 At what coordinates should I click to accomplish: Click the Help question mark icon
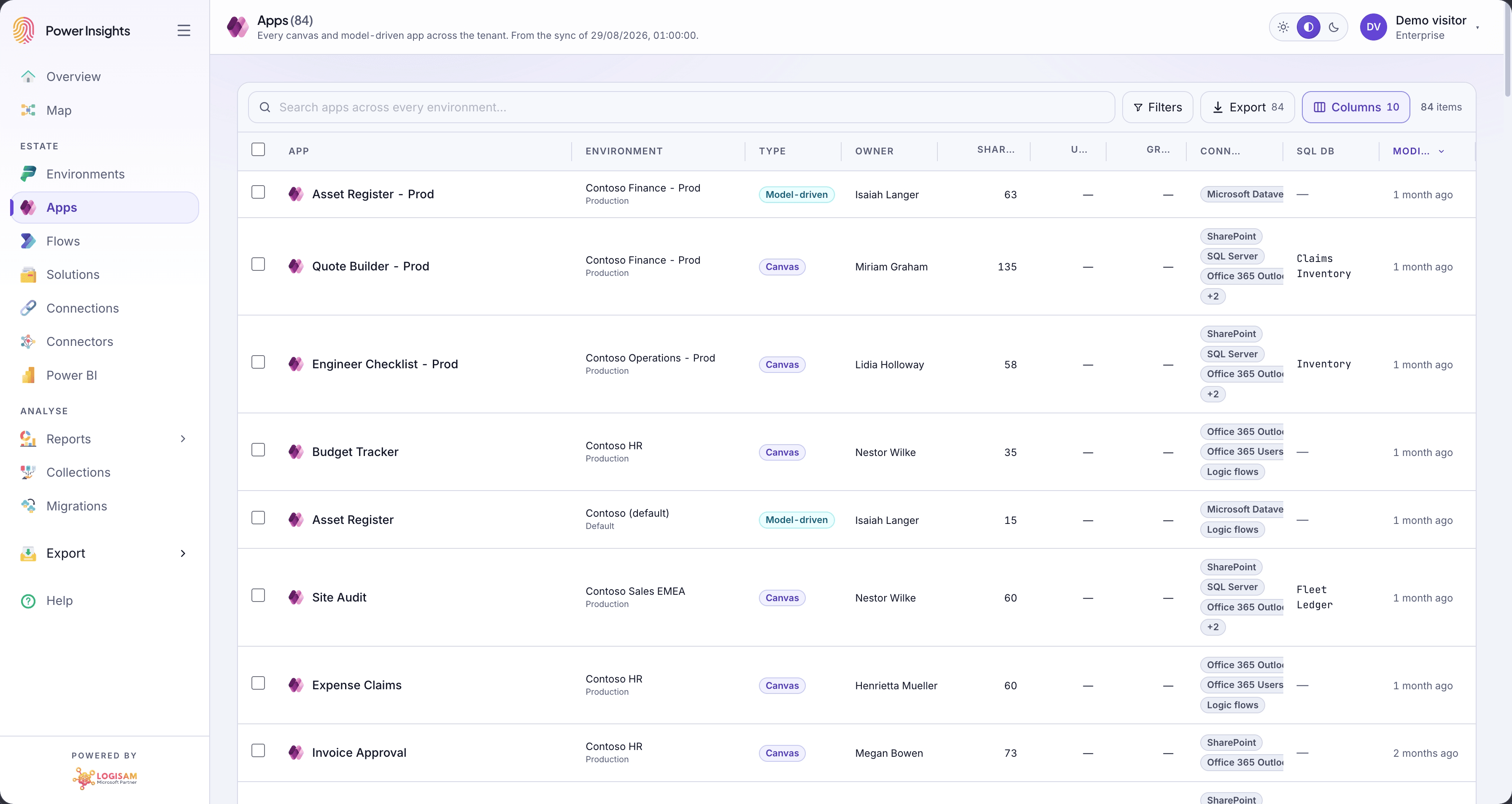pyautogui.click(x=28, y=601)
